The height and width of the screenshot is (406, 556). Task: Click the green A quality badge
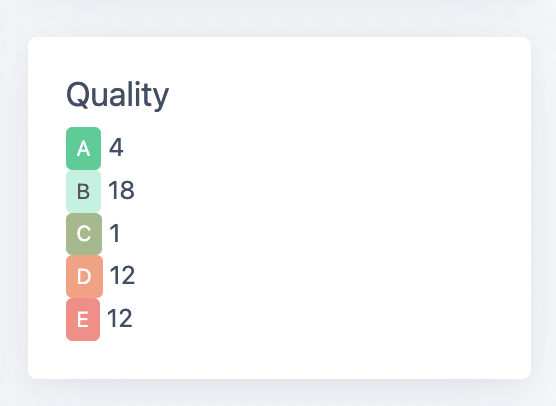click(83, 148)
